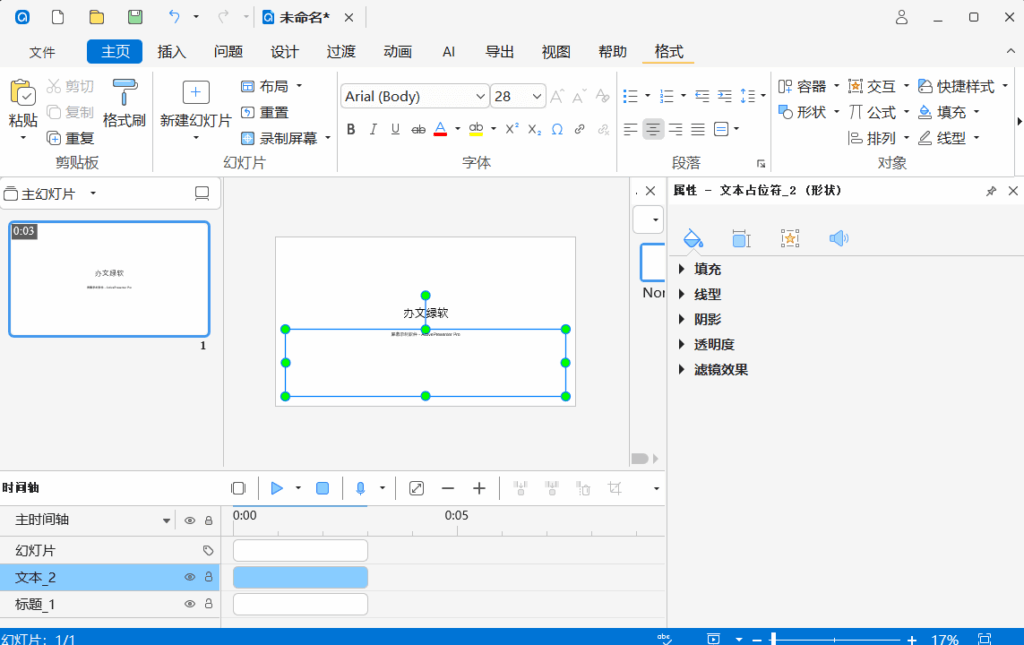Switch to the fill bucket tab in Properties
Image resolution: width=1024 pixels, height=645 pixels.
pyautogui.click(x=691, y=237)
